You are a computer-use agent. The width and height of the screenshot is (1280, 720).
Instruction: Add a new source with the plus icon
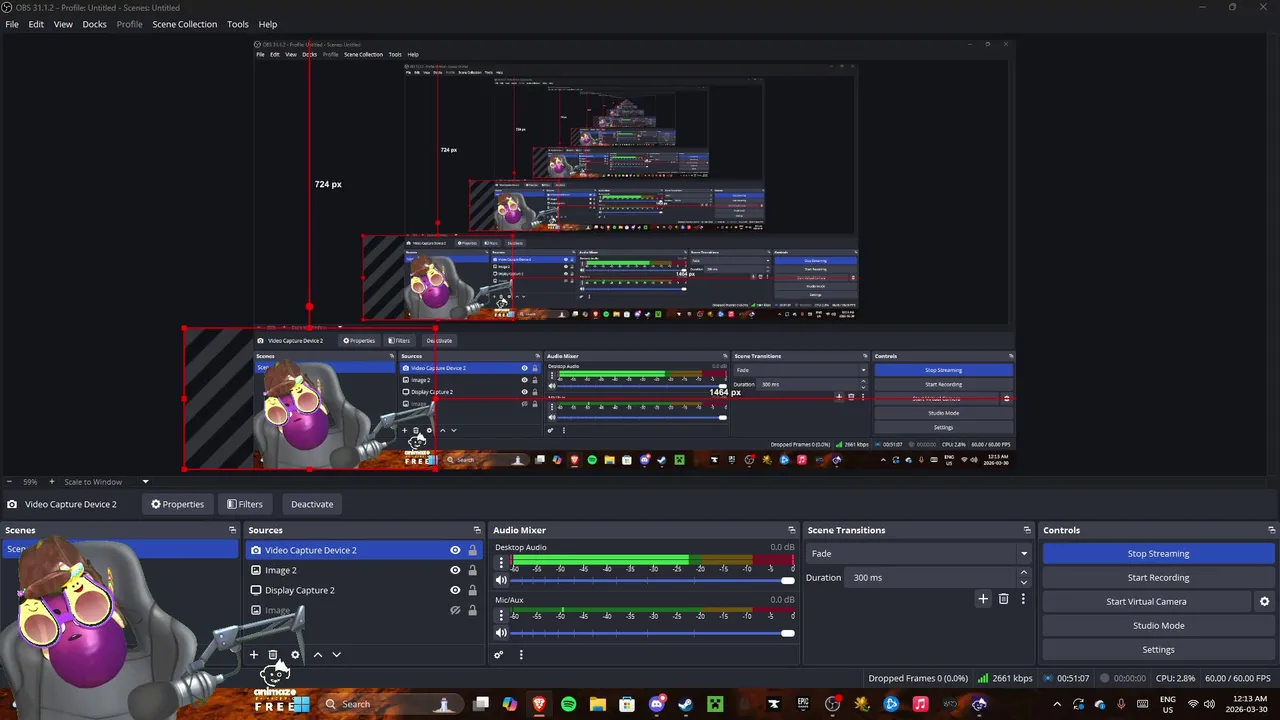[254, 655]
